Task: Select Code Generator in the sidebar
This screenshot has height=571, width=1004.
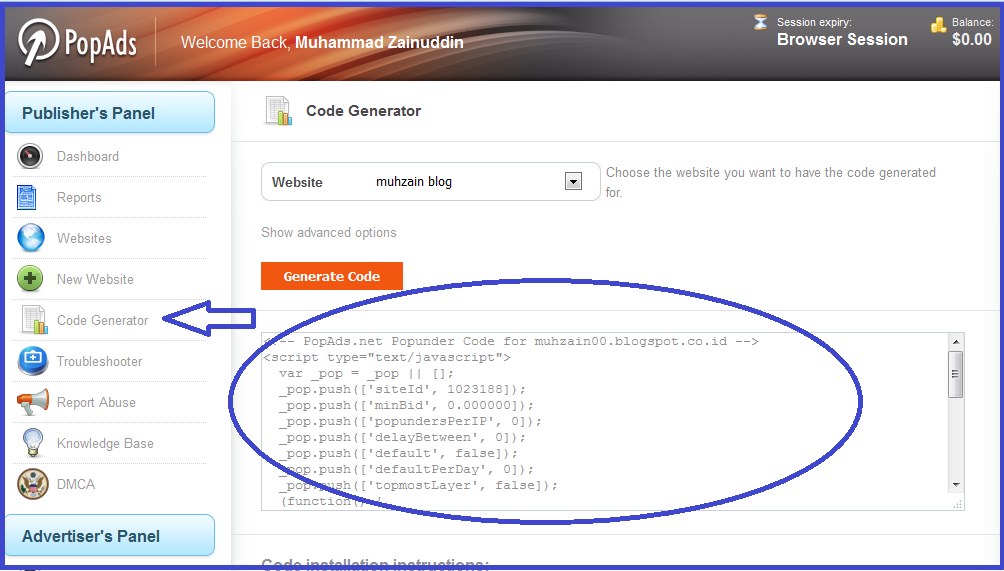Action: tap(102, 320)
